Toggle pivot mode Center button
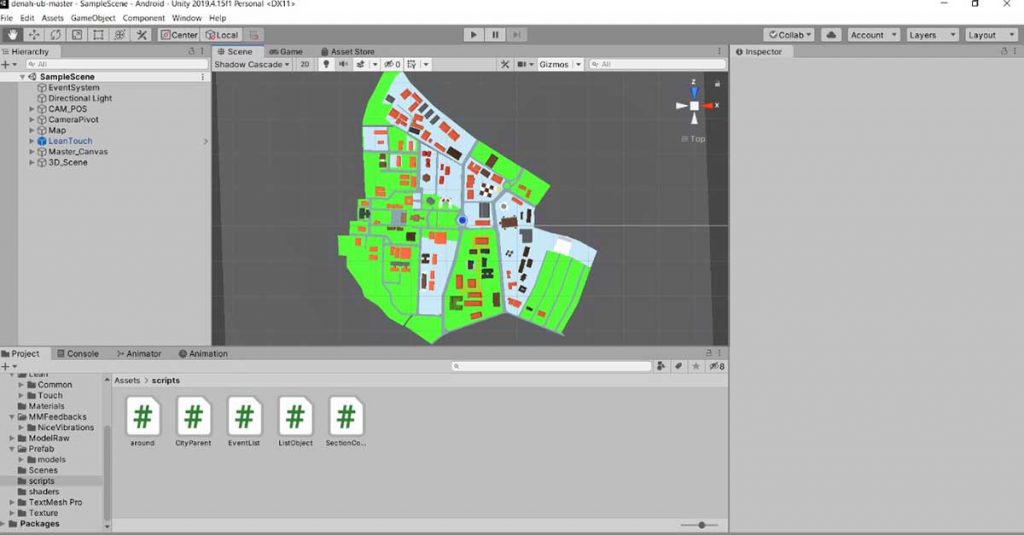This screenshot has height=535, width=1024. 179,35
